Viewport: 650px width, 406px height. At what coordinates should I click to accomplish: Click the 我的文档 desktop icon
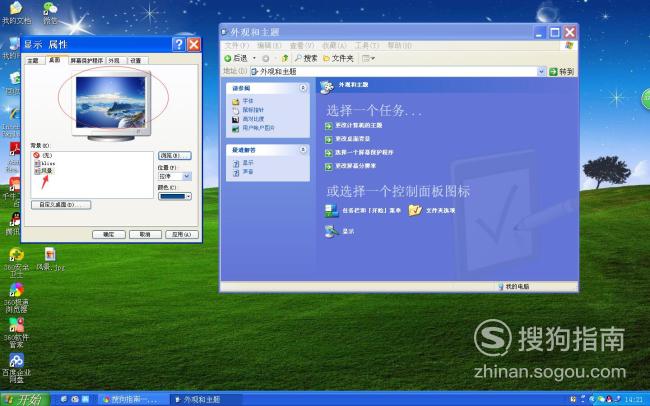tap(16, 13)
